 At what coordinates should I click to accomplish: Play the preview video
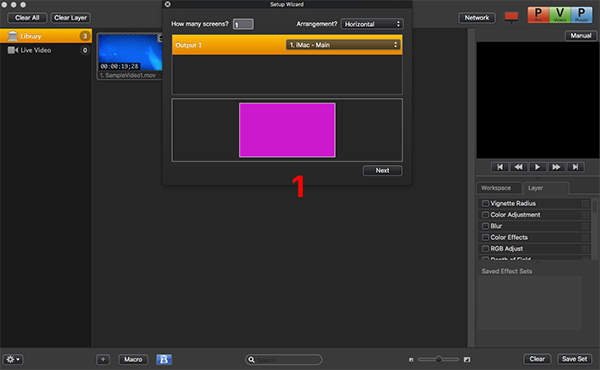pyautogui.click(x=537, y=167)
